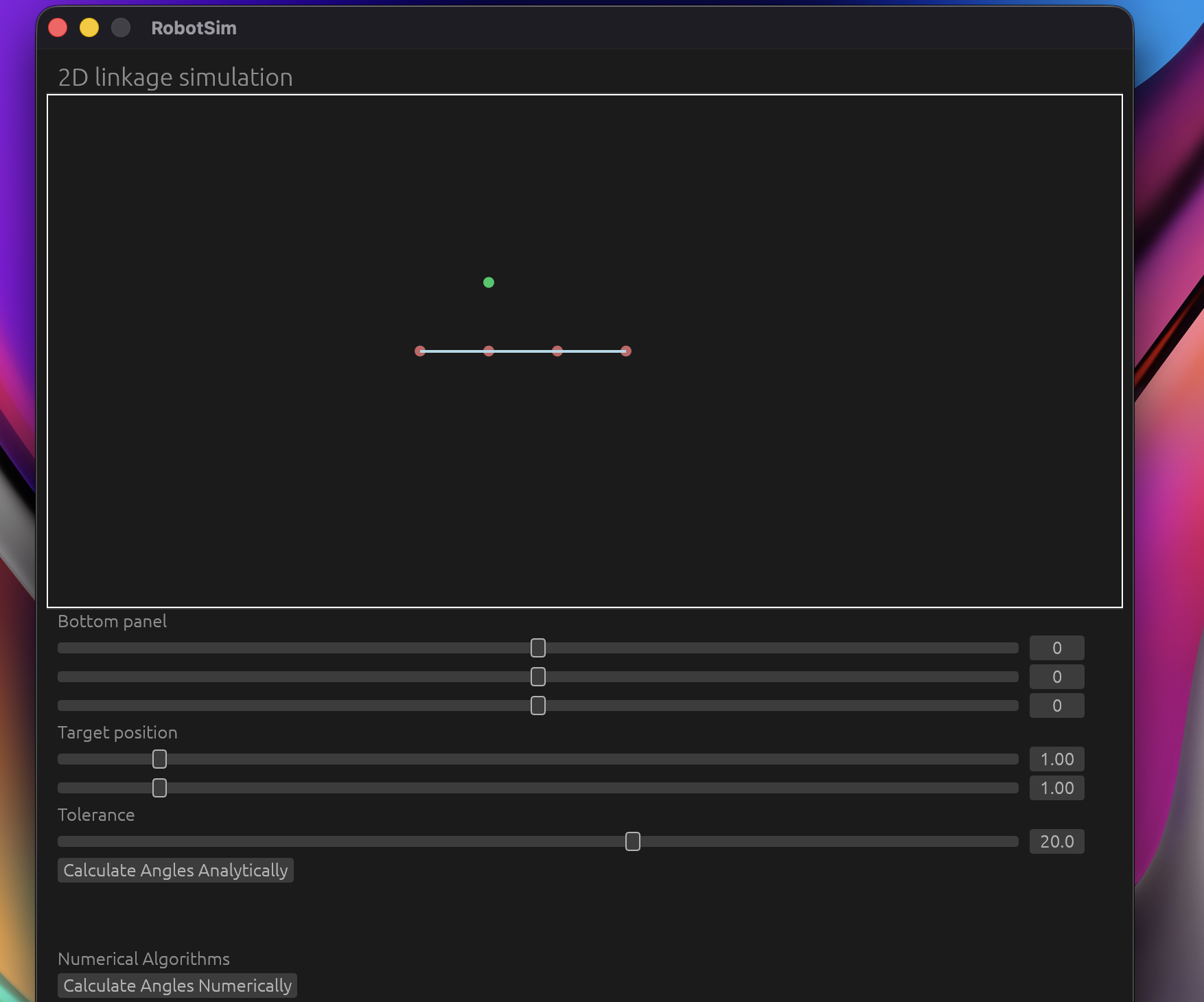Click the linkage end effector joint at right
The height and width of the screenshot is (1002, 1204).
coord(626,351)
